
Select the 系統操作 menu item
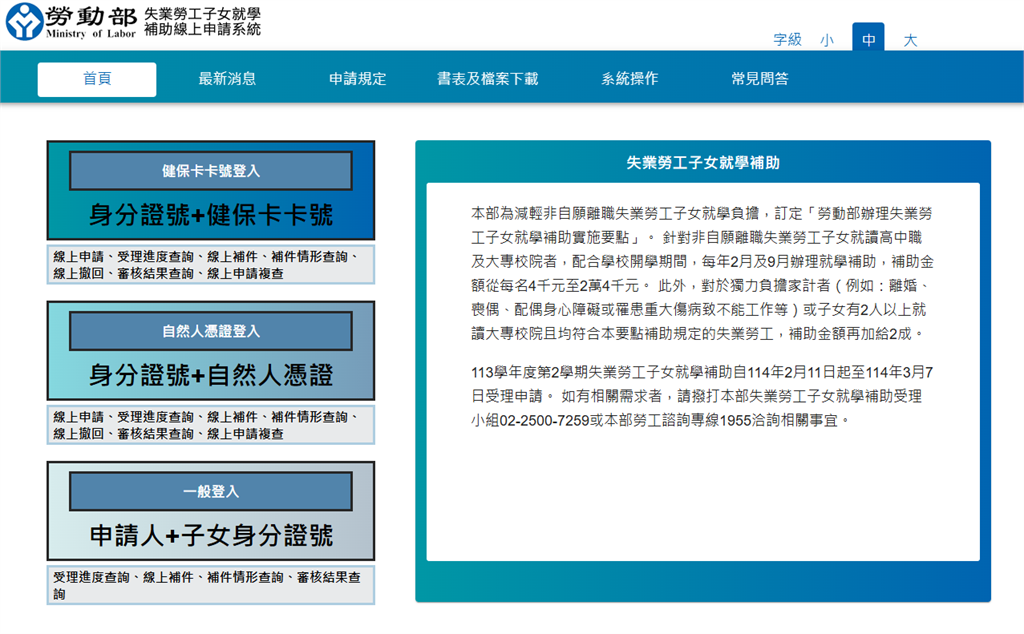pyautogui.click(x=630, y=79)
